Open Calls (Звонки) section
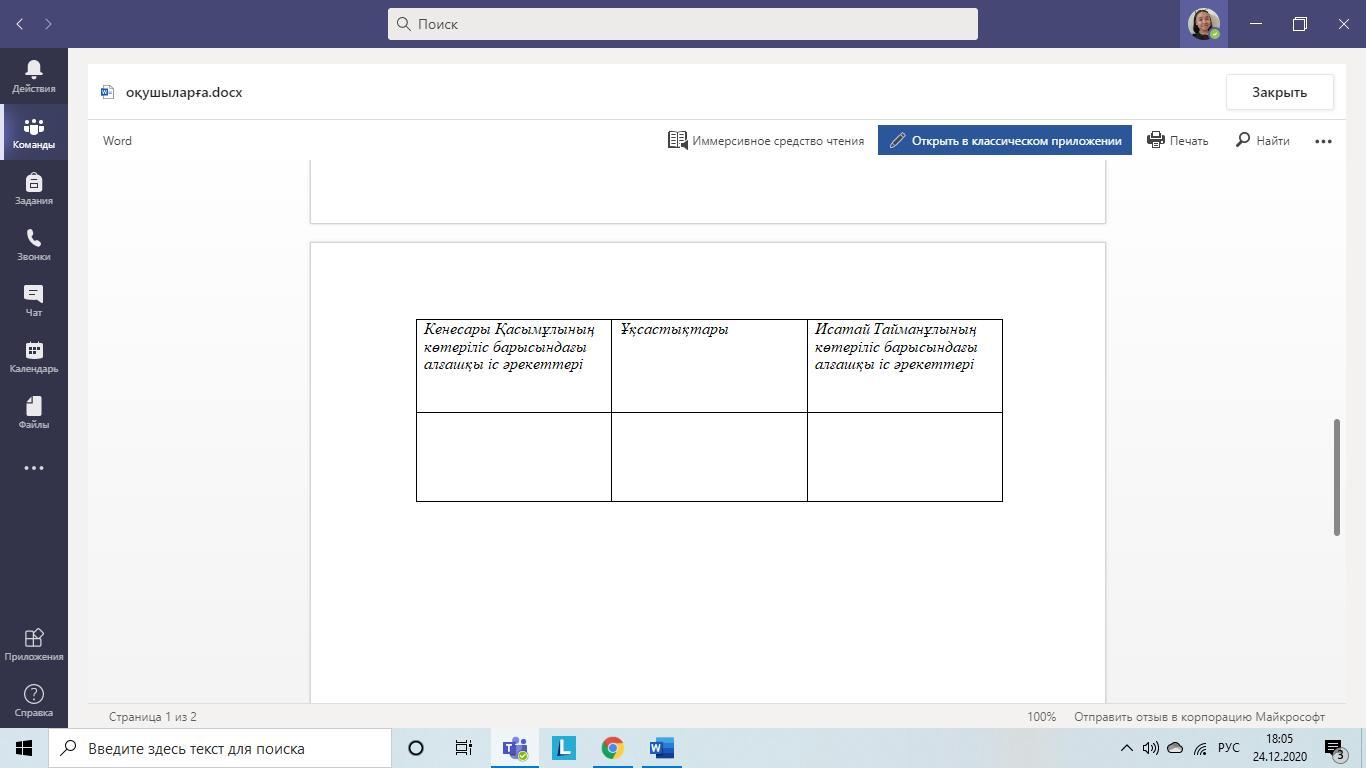This screenshot has height=768, width=1366. tap(33, 245)
